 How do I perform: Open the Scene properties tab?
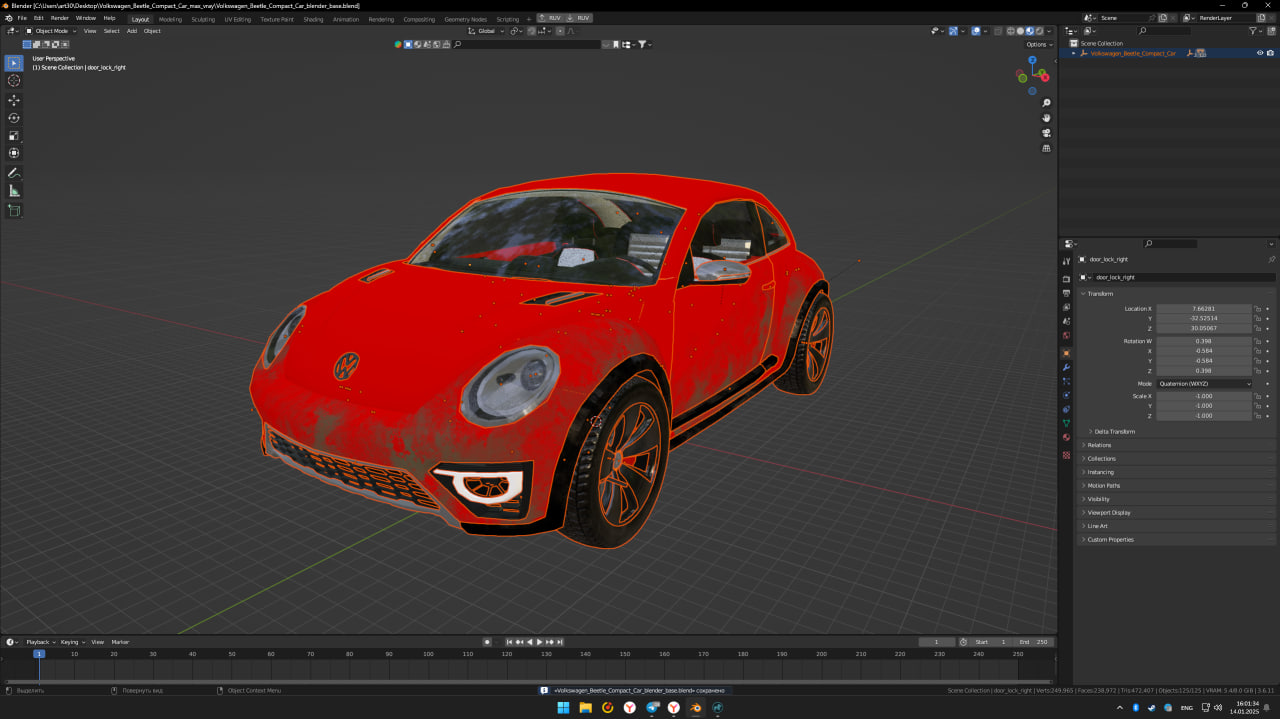pos(1066,321)
